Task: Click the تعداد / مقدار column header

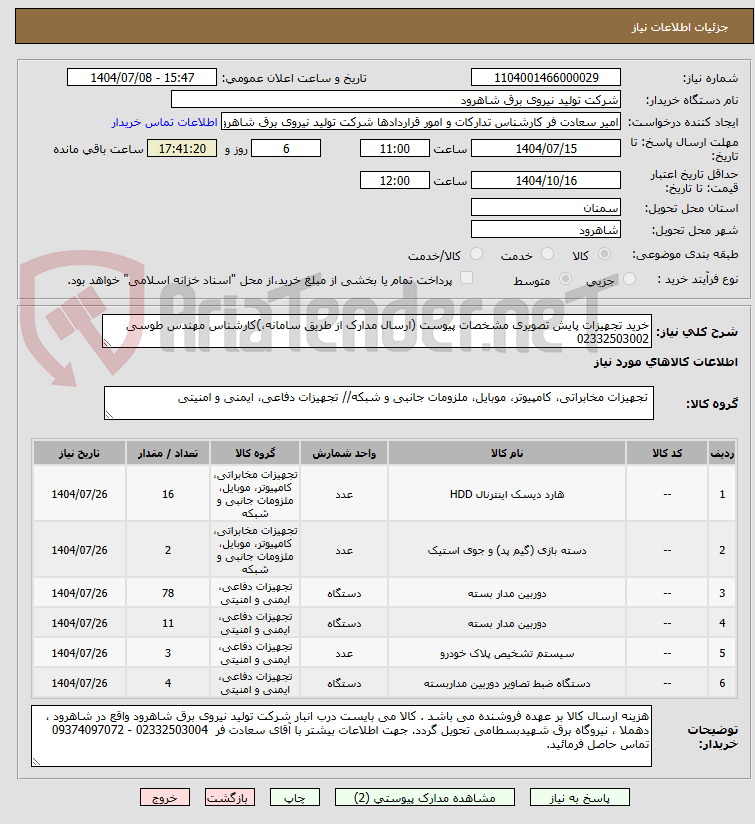Action: pos(168,453)
